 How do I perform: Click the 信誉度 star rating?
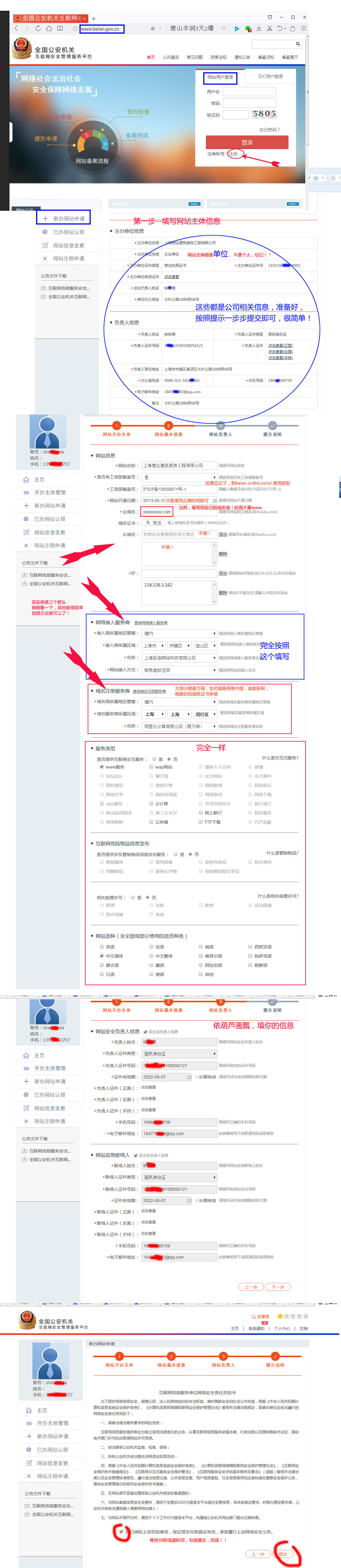coord(292,1316)
